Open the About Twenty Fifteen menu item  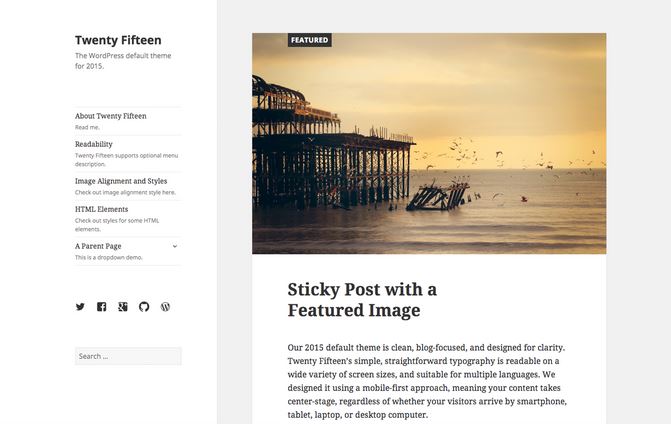[110, 116]
